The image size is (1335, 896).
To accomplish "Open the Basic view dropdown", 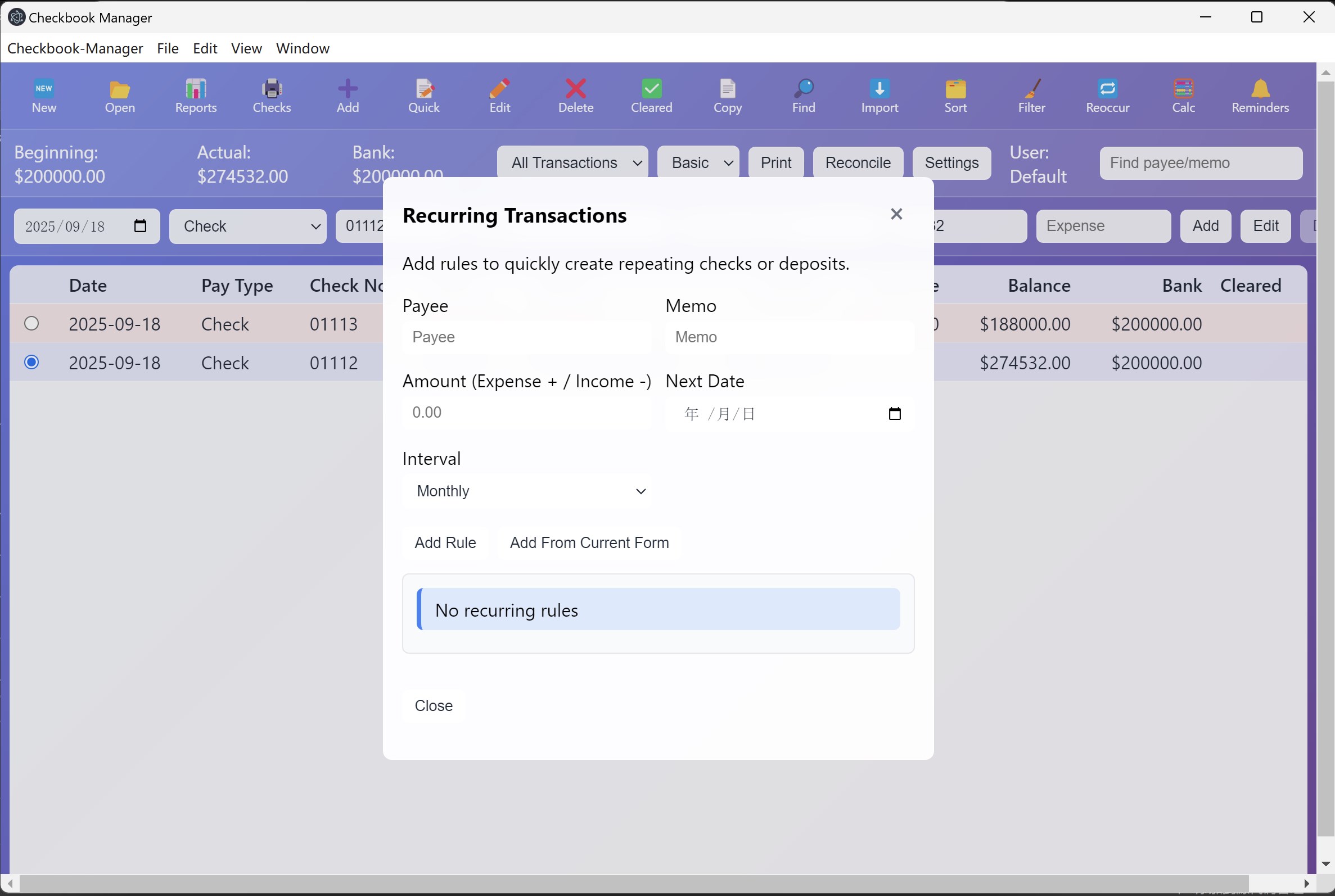I will (x=698, y=162).
